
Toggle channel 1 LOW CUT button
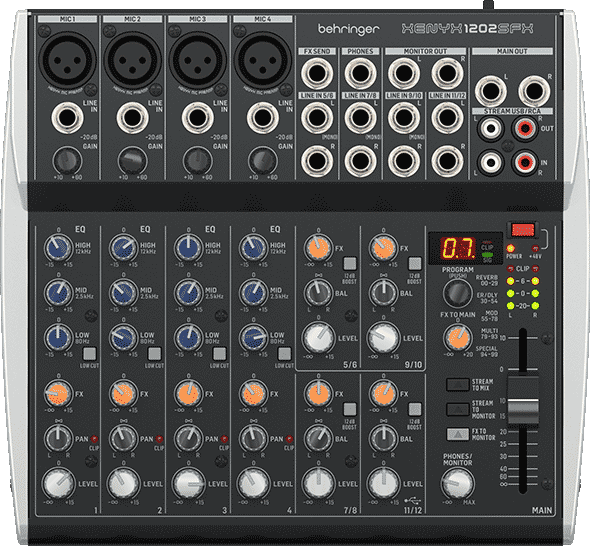coord(90,354)
